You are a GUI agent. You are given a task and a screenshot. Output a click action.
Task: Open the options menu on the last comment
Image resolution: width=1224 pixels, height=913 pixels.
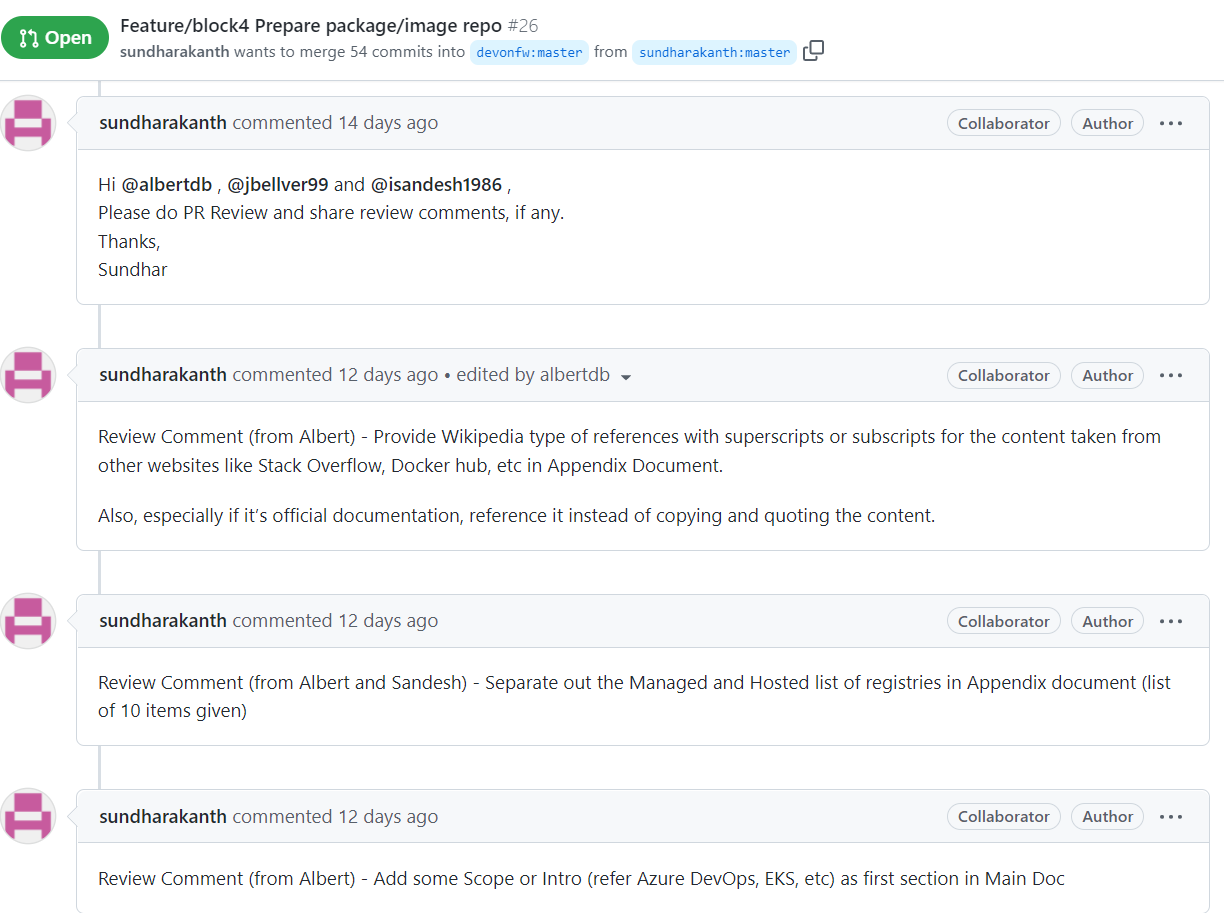tap(1170, 816)
